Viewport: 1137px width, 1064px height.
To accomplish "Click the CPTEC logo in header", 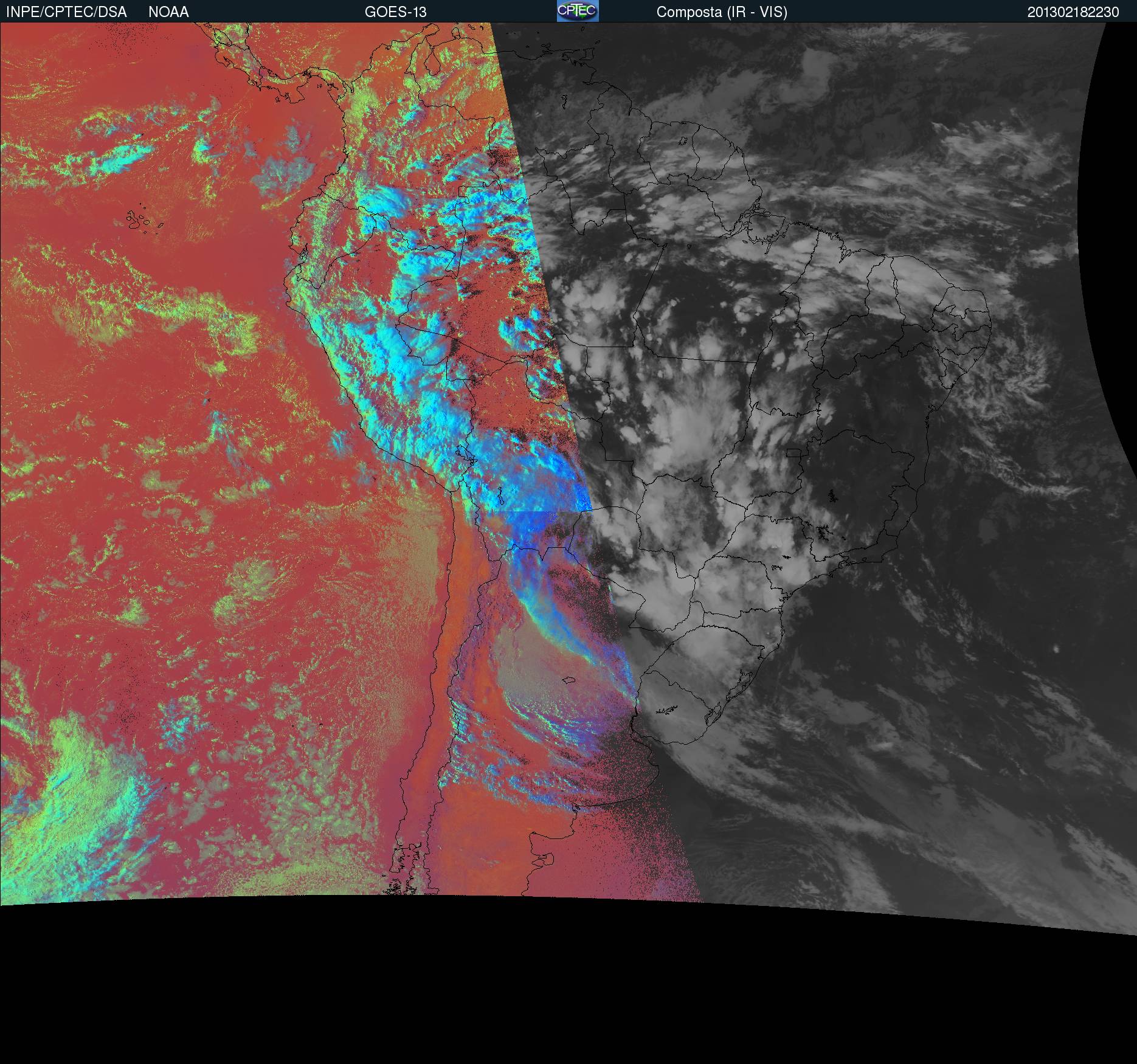I will point(578,11).
